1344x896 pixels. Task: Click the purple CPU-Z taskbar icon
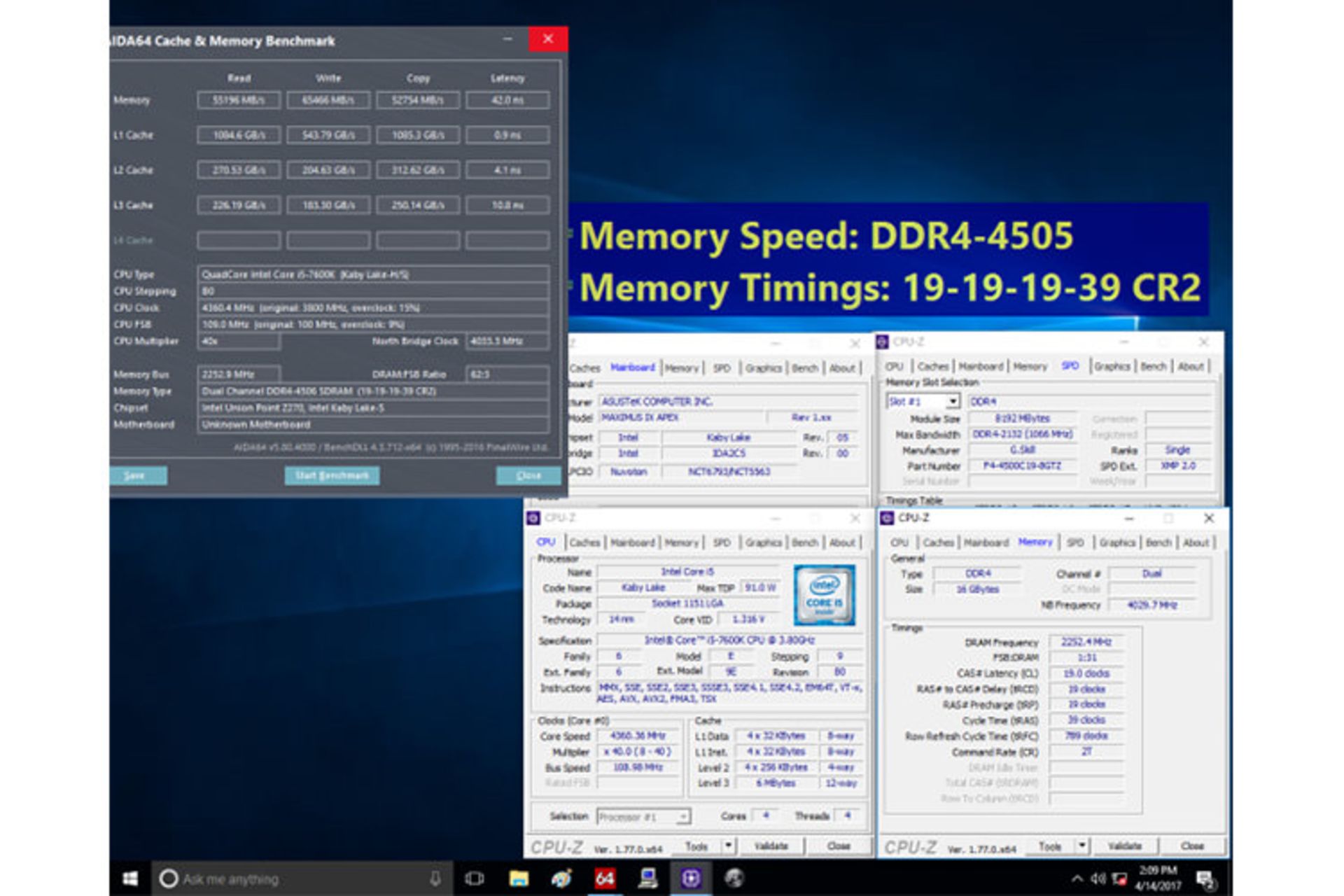click(x=691, y=878)
